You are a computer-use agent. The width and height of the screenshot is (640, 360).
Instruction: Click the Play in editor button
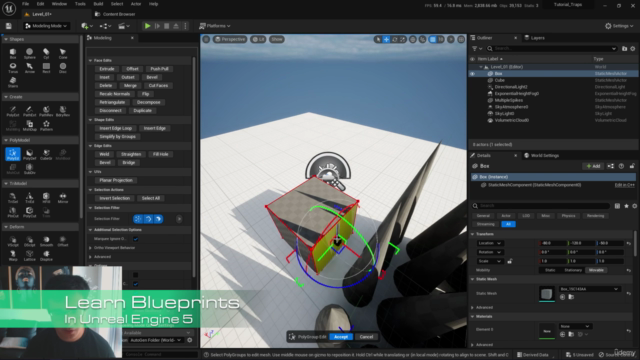[x=147, y=26]
